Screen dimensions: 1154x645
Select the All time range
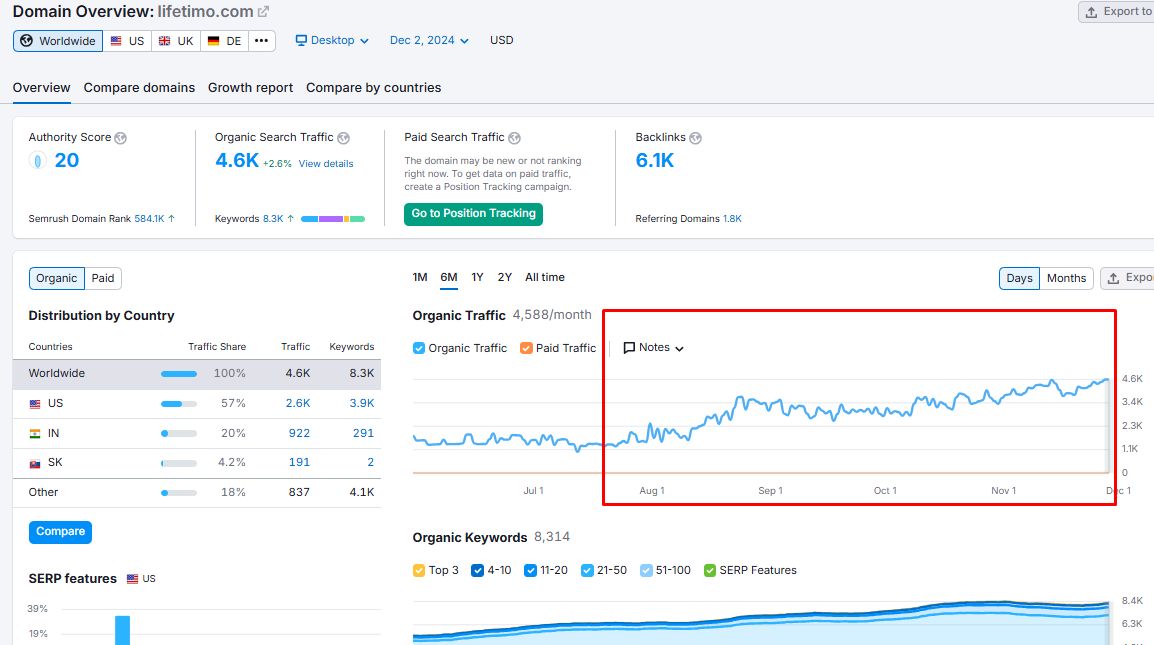coord(545,278)
